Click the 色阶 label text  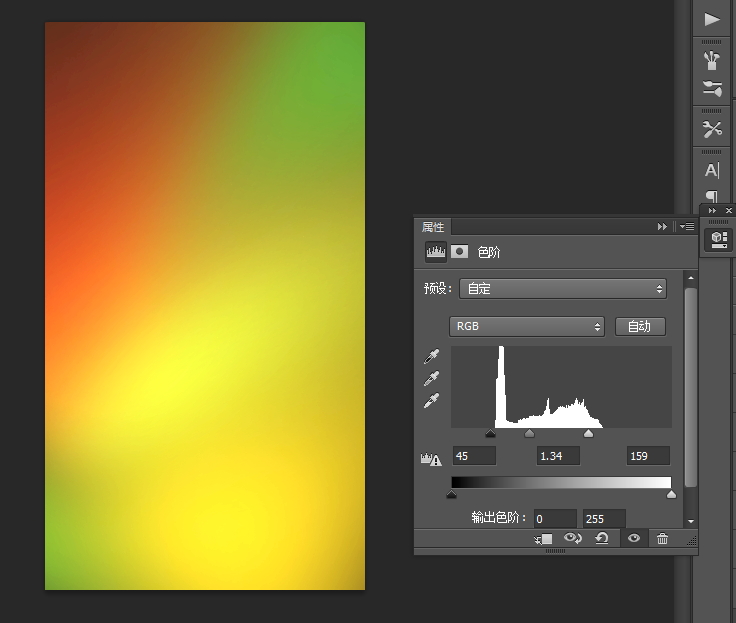tap(489, 252)
